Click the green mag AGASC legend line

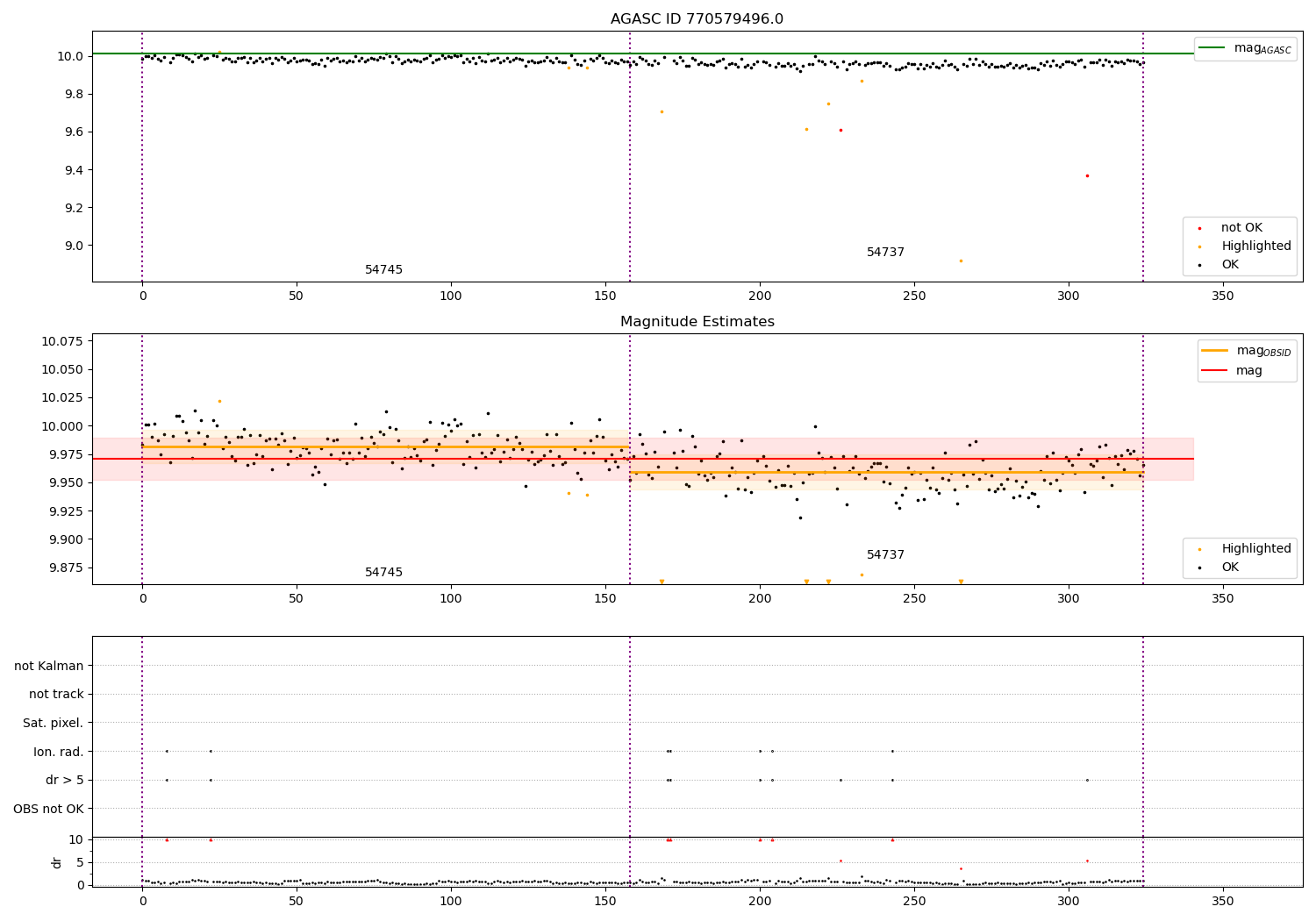click(x=1212, y=48)
